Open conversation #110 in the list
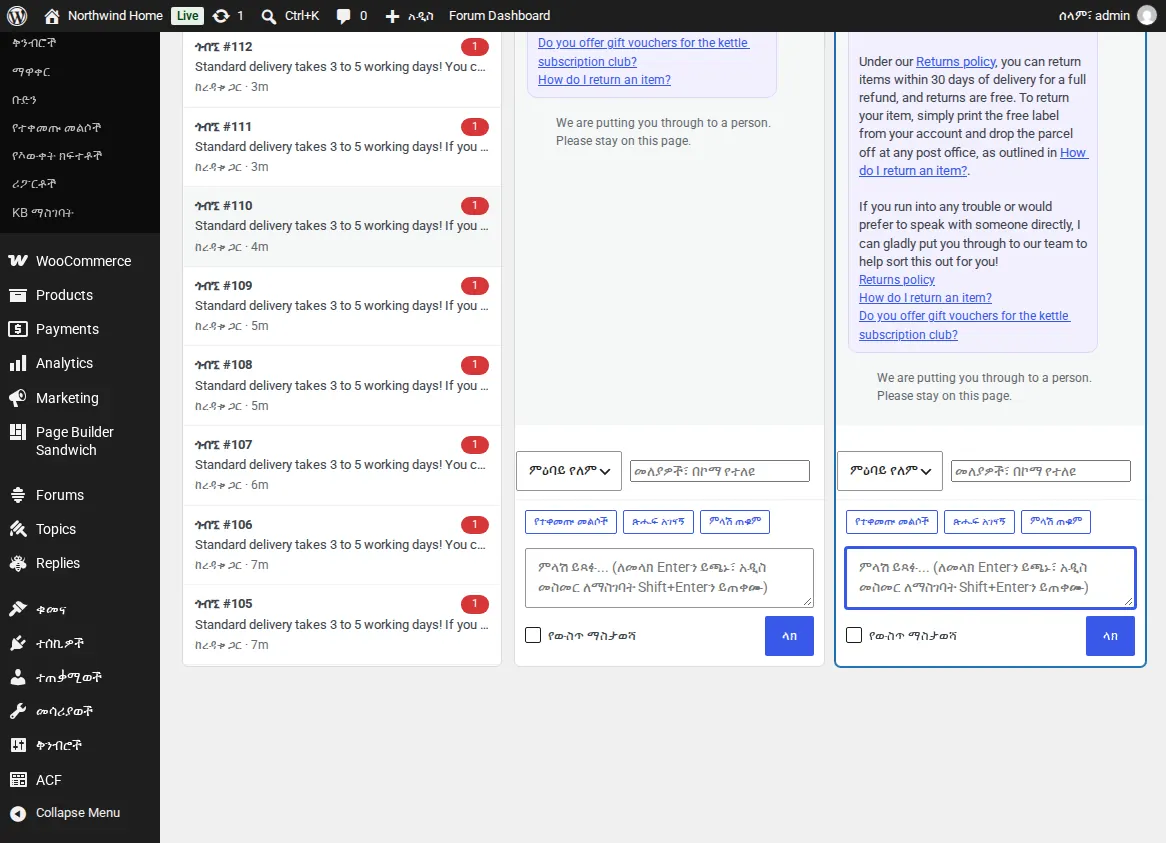The width and height of the screenshot is (1166, 843). (x=342, y=226)
